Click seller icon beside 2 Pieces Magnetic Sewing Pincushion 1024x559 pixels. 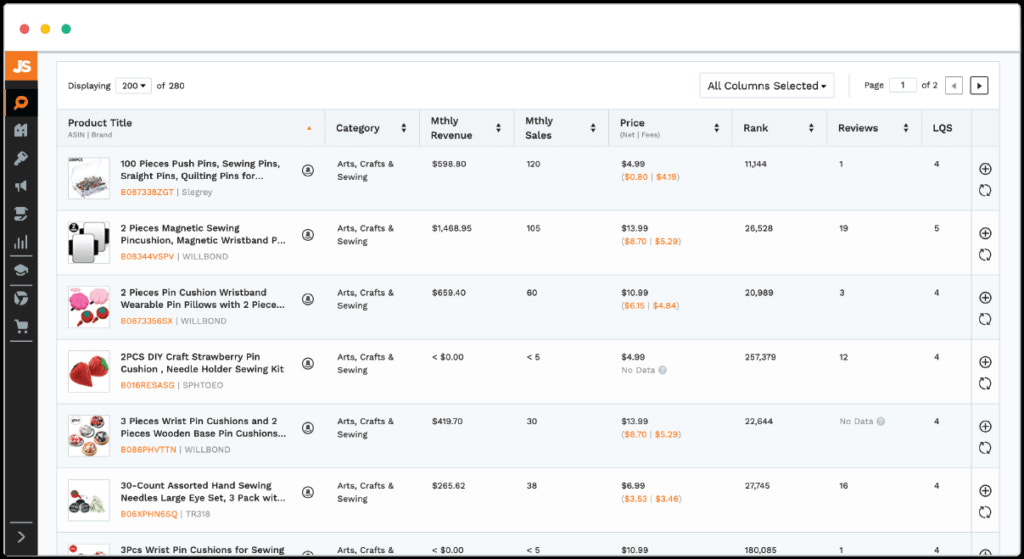[x=308, y=235]
